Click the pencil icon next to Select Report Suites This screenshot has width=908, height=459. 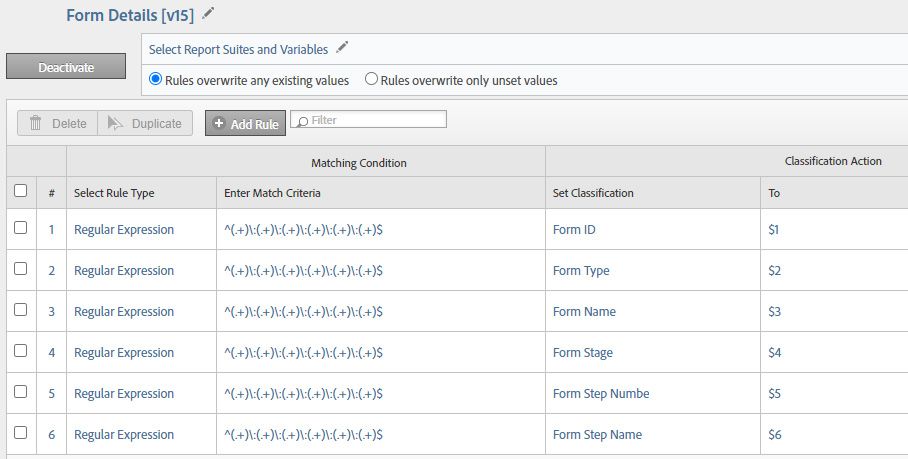pos(342,47)
